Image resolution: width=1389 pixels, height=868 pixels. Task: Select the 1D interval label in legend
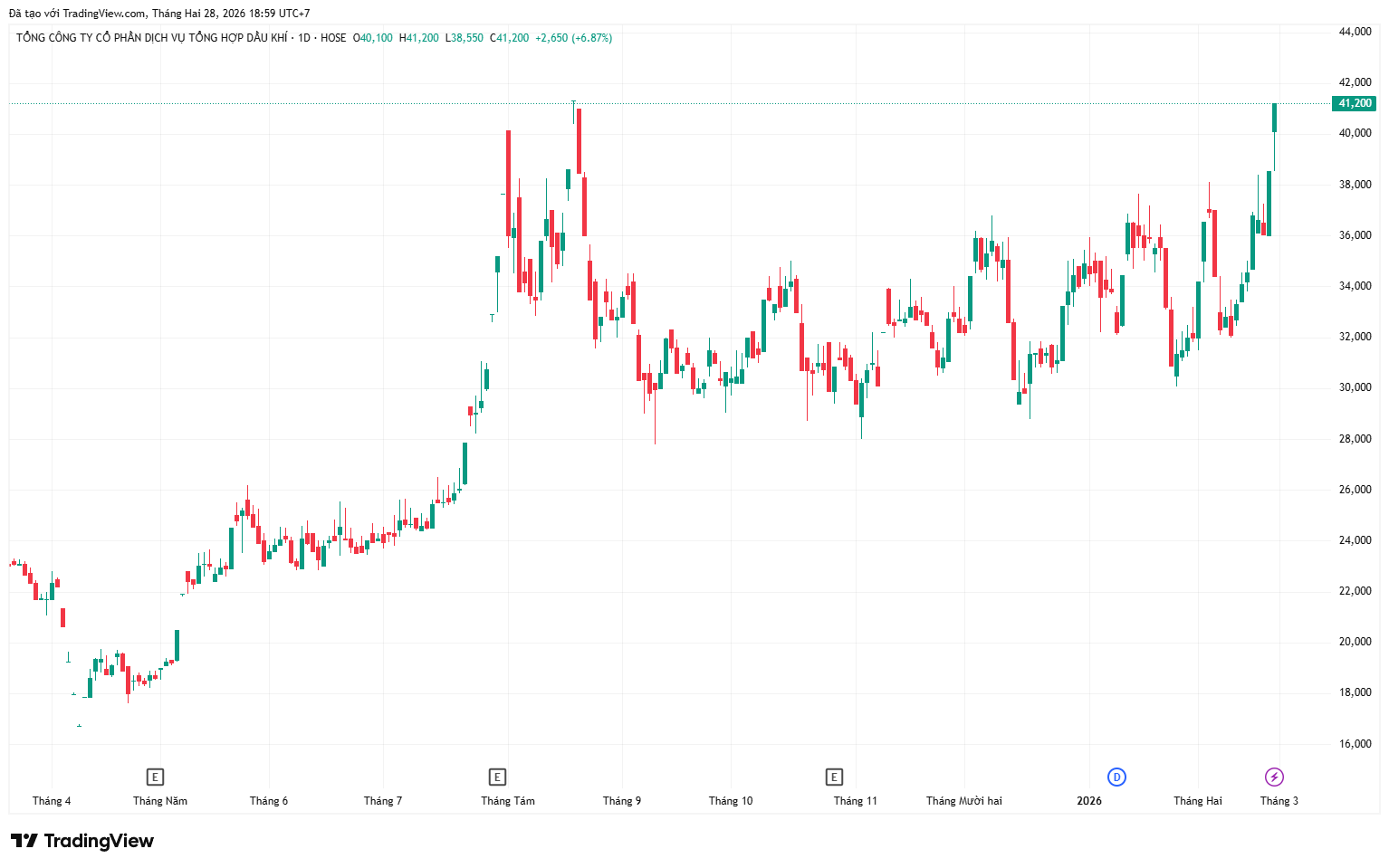[304, 38]
